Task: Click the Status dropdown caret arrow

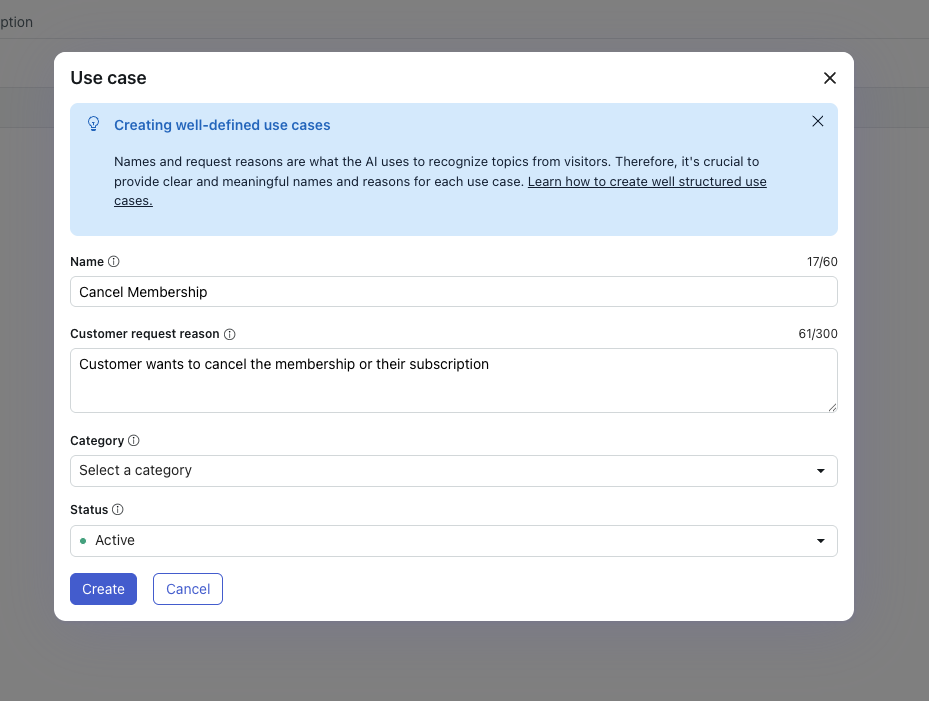Action: [820, 541]
